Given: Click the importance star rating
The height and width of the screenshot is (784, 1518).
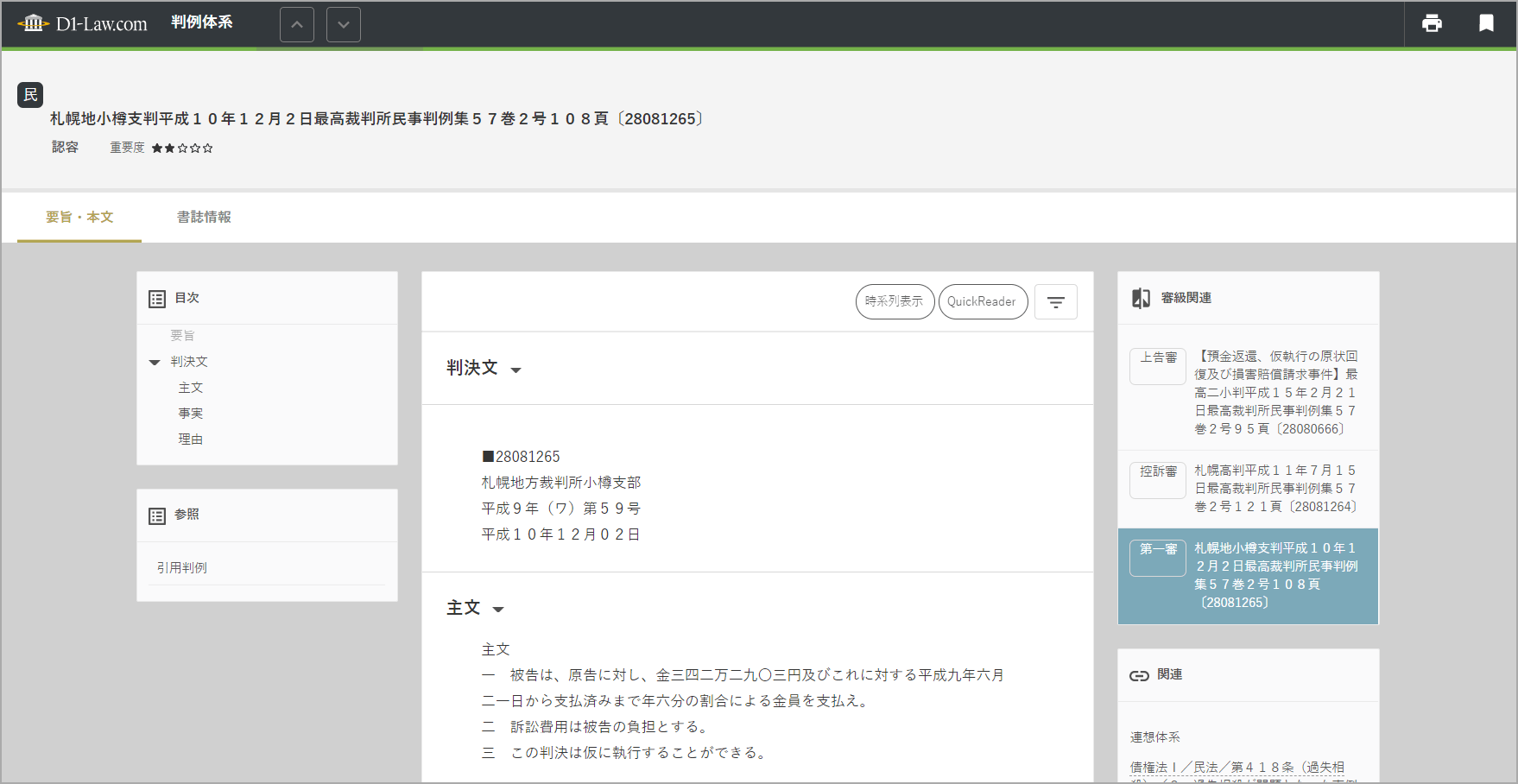Looking at the screenshot, I should point(182,149).
